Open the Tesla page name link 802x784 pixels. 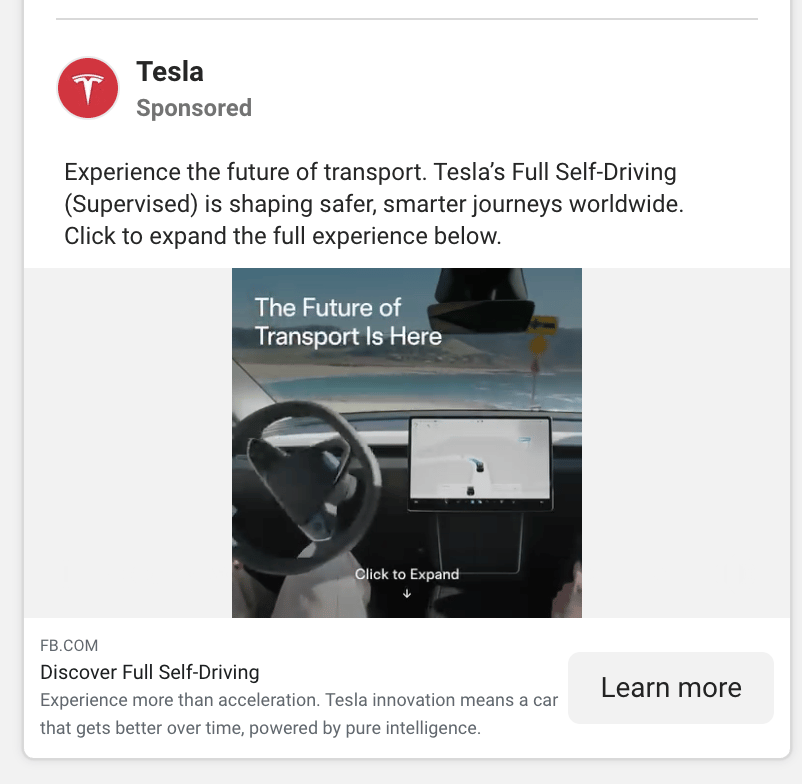[170, 71]
